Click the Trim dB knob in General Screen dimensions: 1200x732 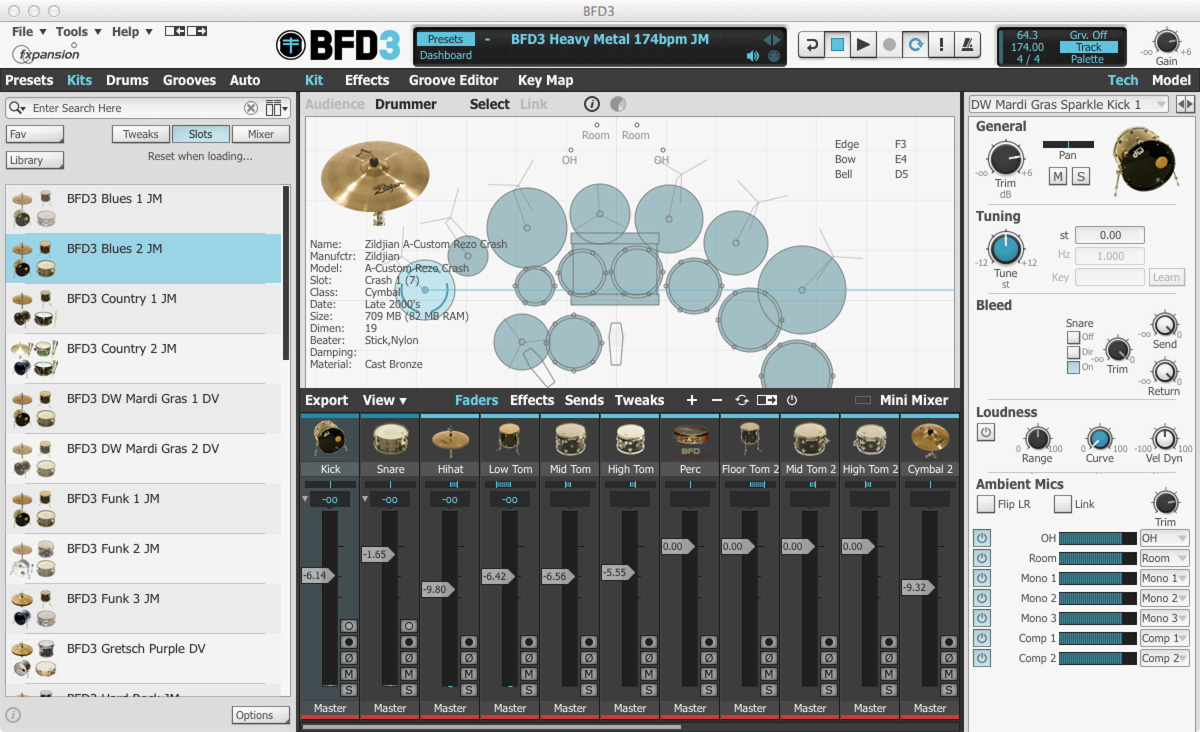1005,159
